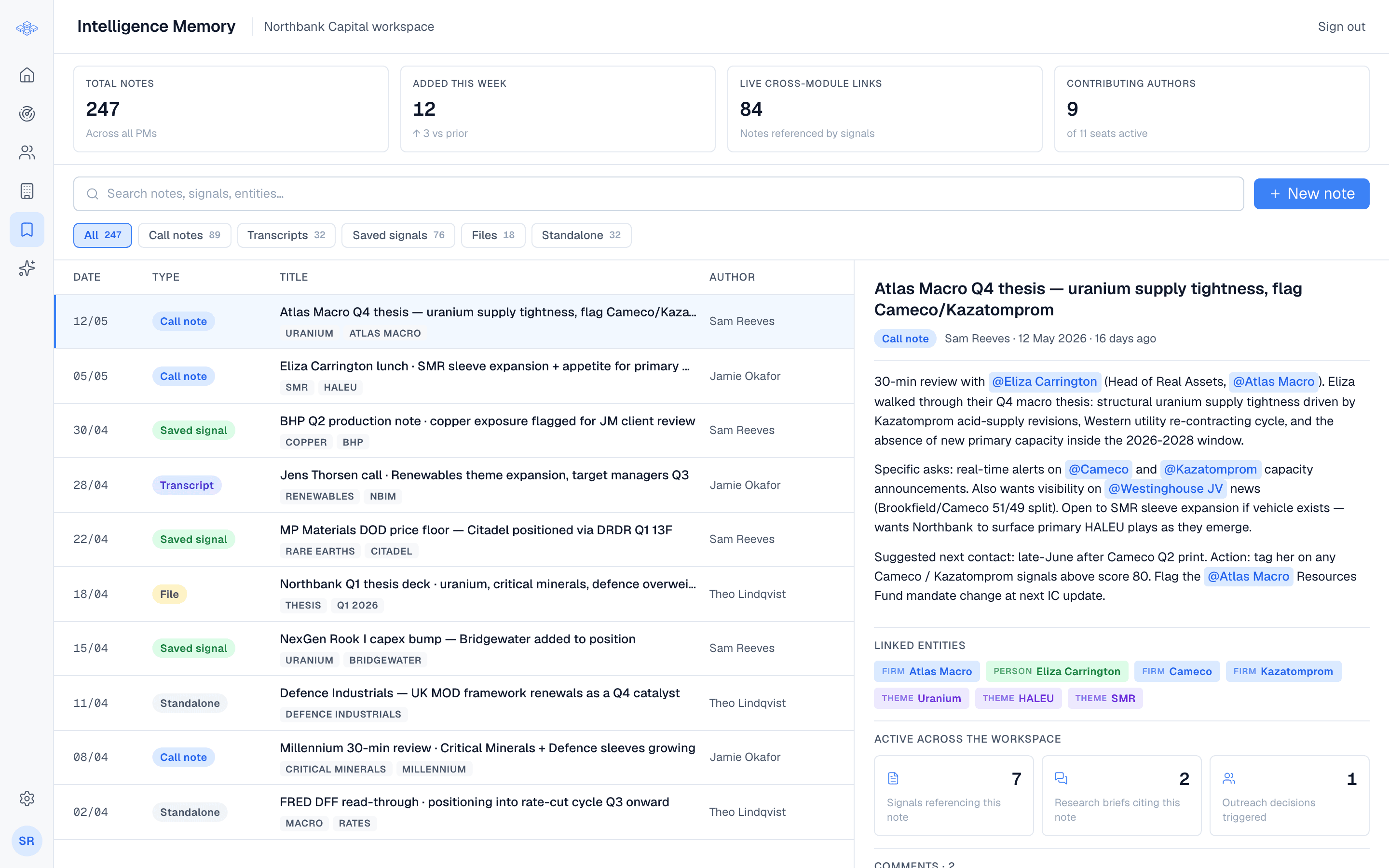Select the bookmark memory icon in sidebar
Screen dimensions: 1389x868
tap(27, 230)
